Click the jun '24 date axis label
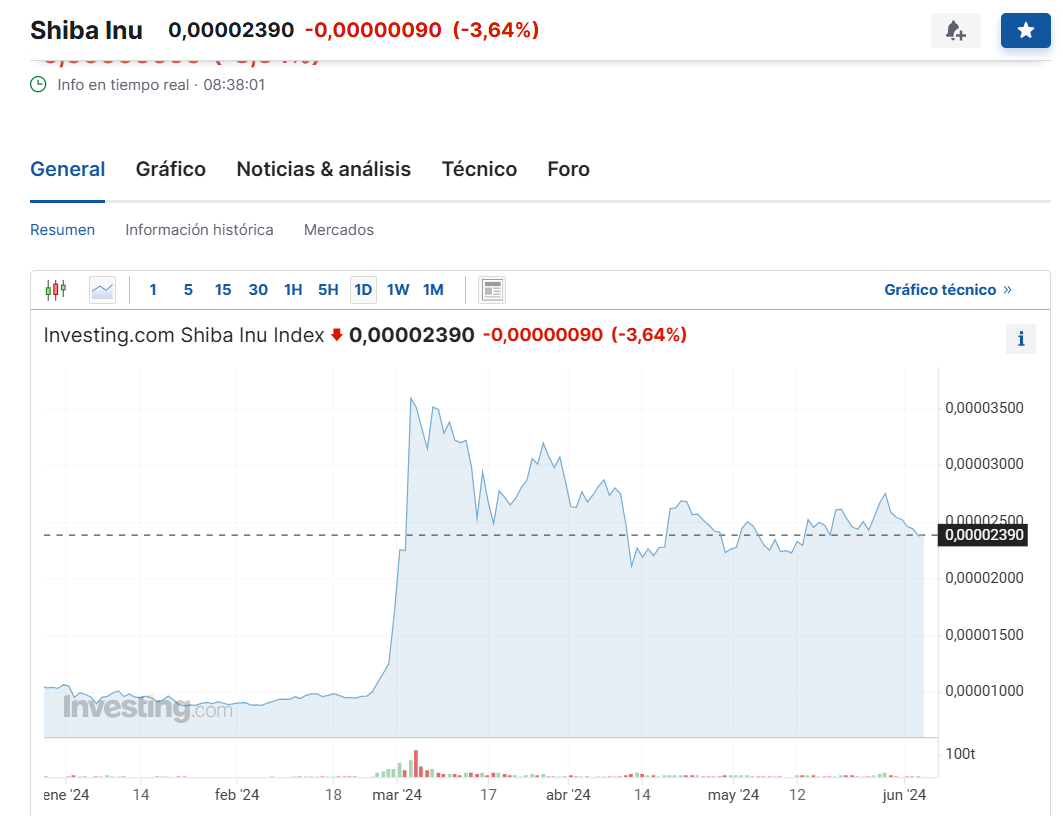 click(904, 795)
